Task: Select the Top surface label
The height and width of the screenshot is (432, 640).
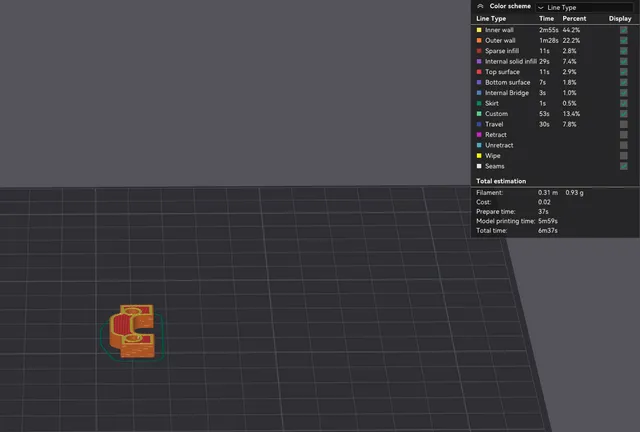Action: pos(502,72)
